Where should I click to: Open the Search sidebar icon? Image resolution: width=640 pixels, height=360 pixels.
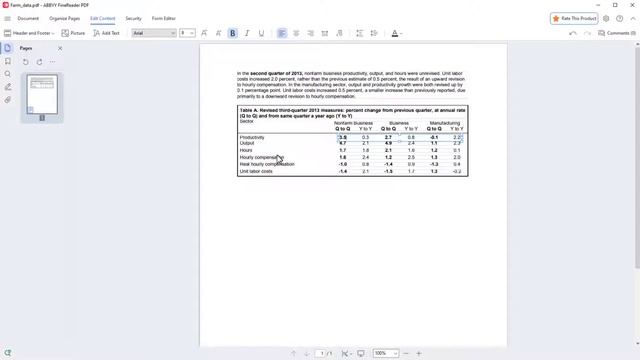pos(7,74)
